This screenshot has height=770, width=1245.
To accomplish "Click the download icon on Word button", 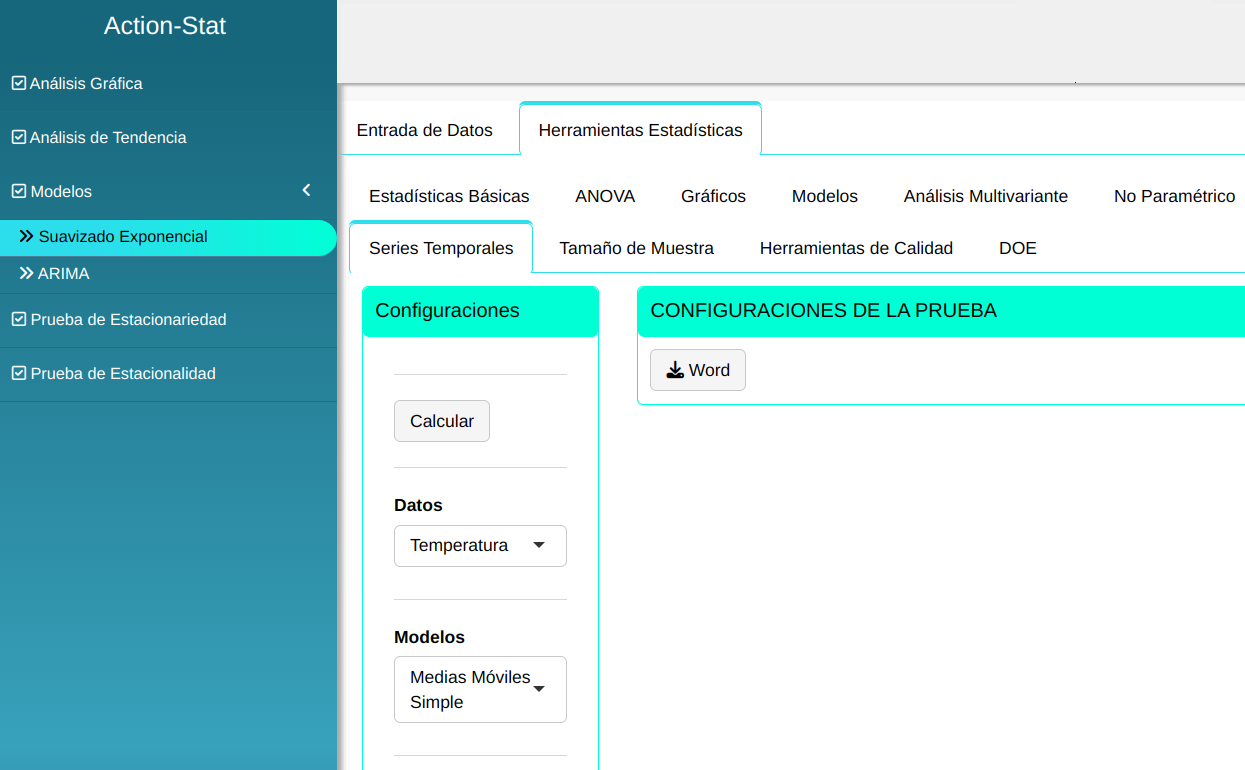I will pyautogui.click(x=675, y=370).
